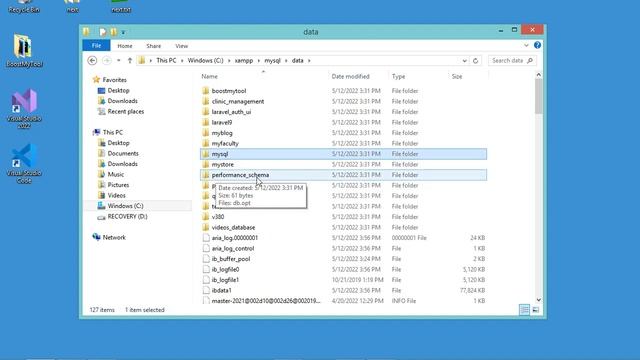Viewport: 640px width, 360px height.
Task: Select the mysql folder row
Action: pos(344,154)
